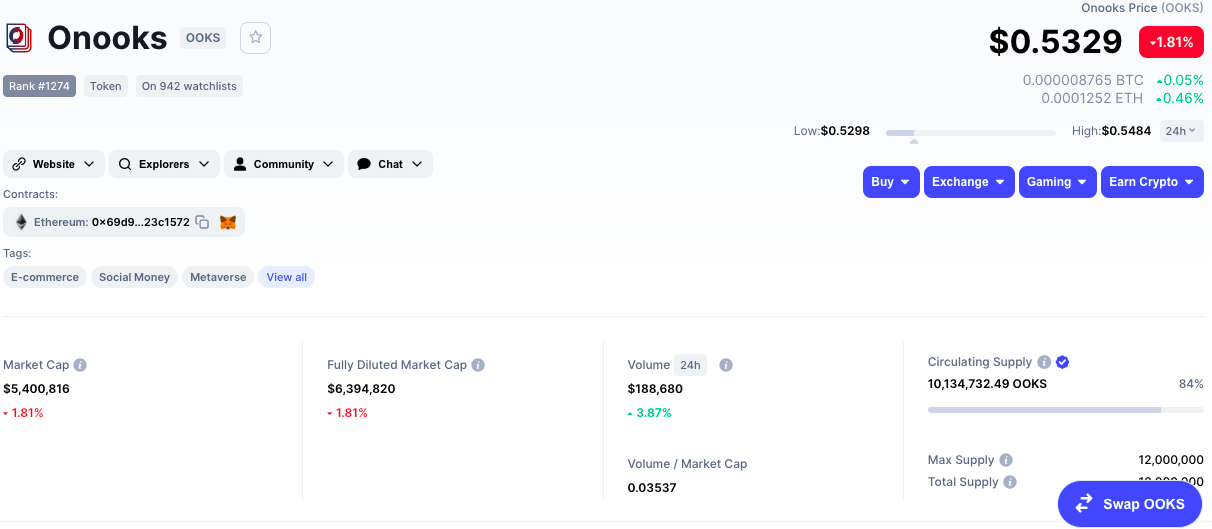Image resolution: width=1212 pixels, height=529 pixels.
Task: Open Circulating Supply info icon
Action: (x=1044, y=362)
